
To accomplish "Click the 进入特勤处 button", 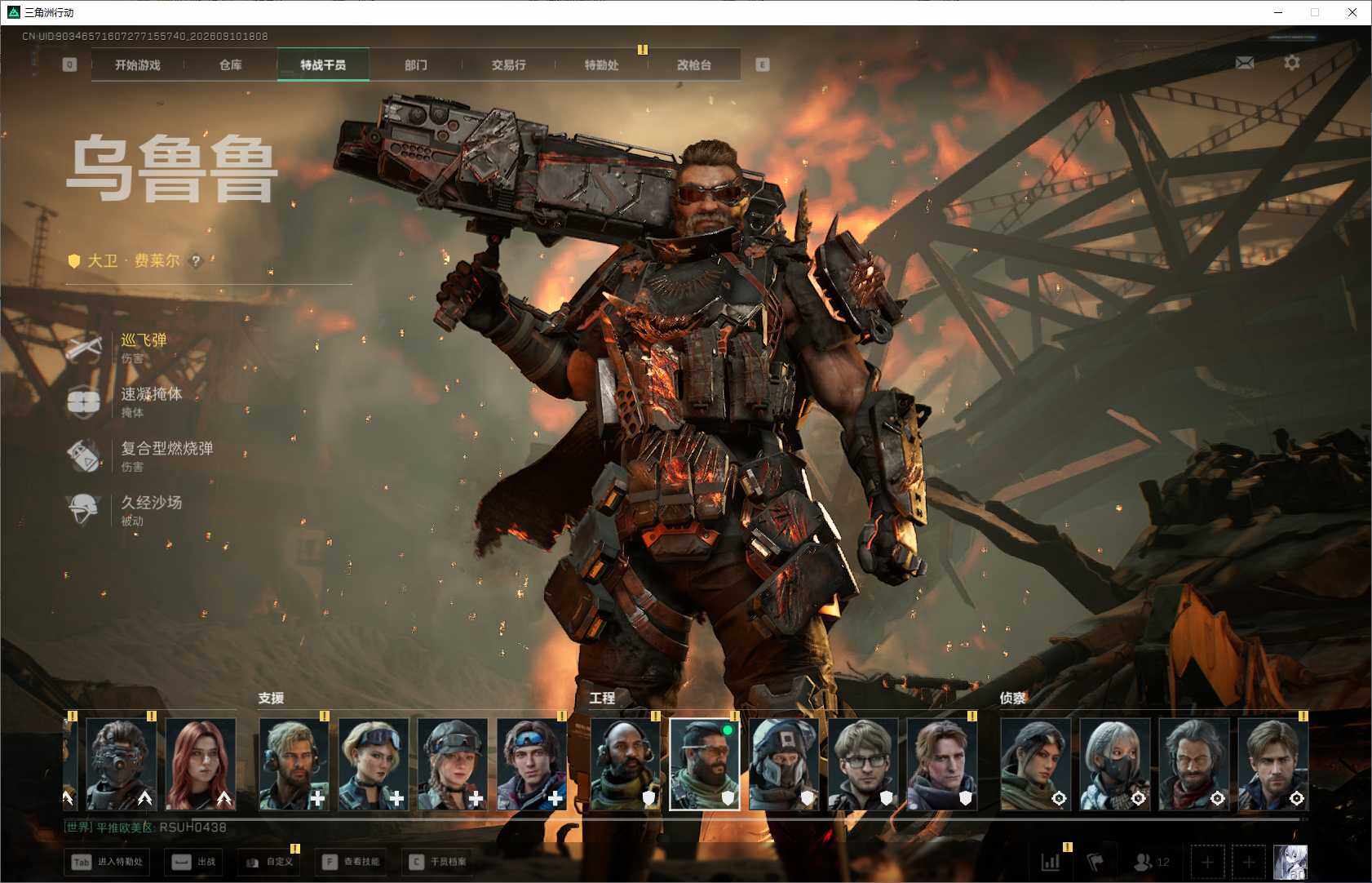I will (x=107, y=862).
